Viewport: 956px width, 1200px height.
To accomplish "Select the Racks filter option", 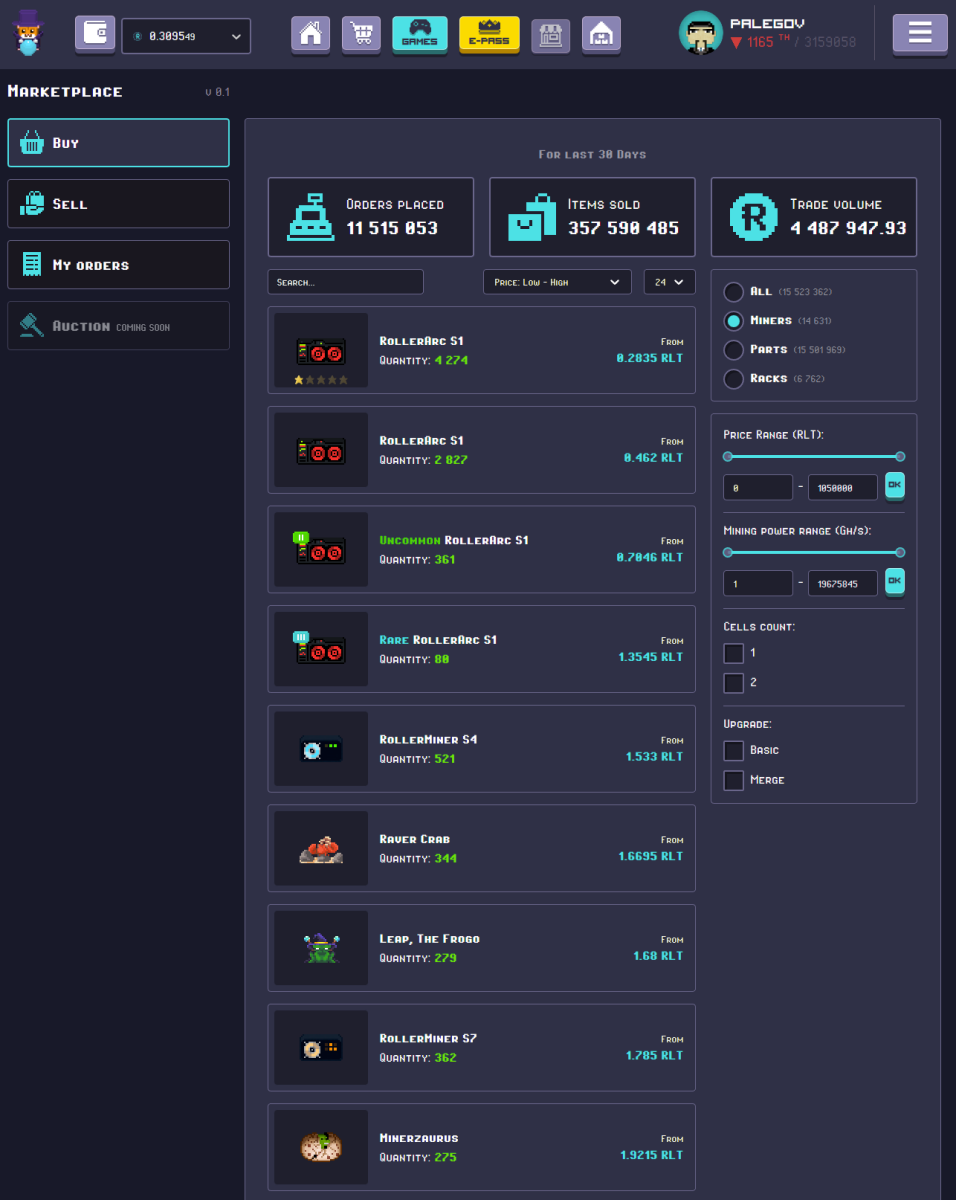I will [732, 378].
